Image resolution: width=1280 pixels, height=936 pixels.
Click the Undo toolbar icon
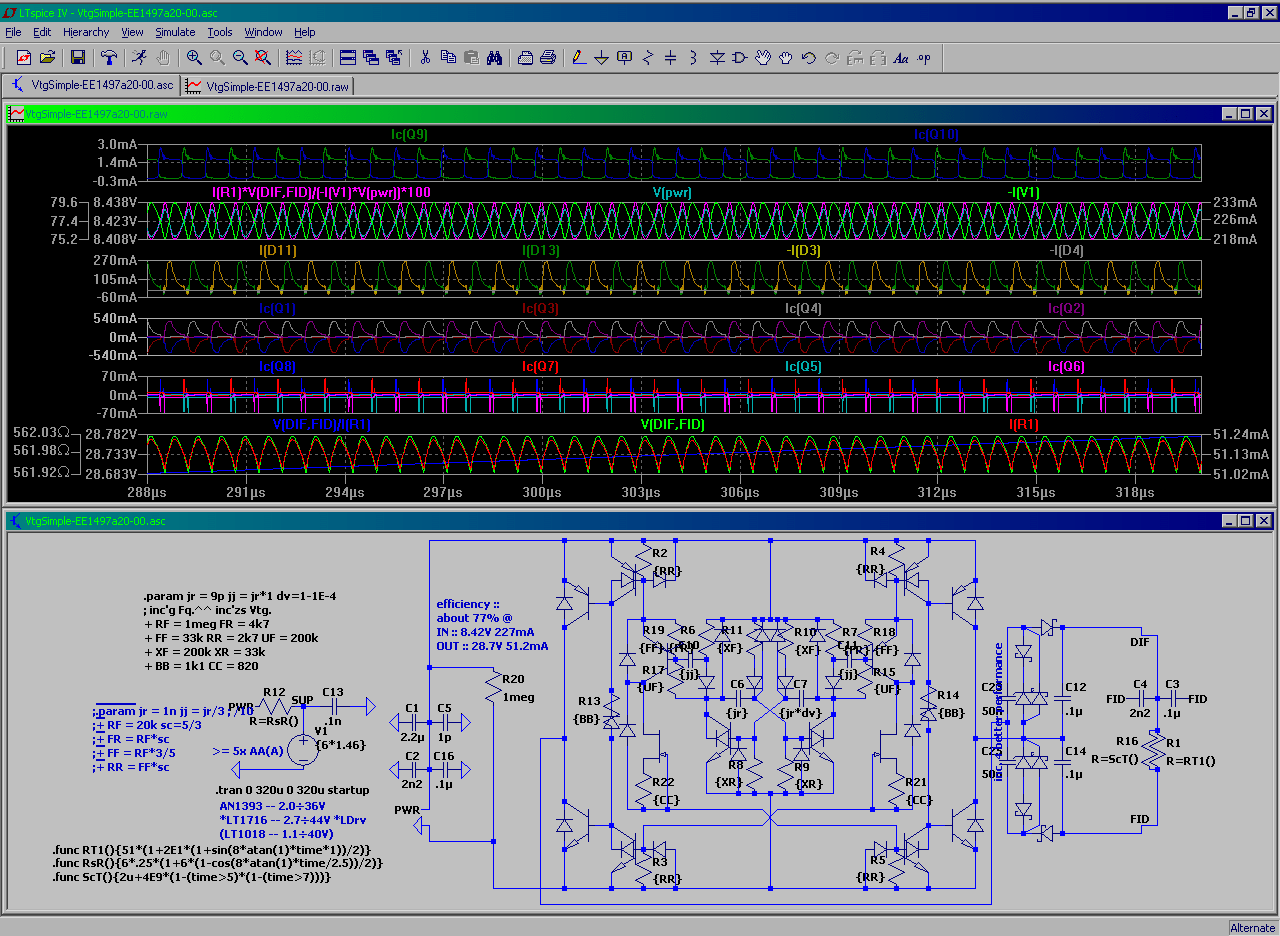pyautogui.click(x=809, y=58)
